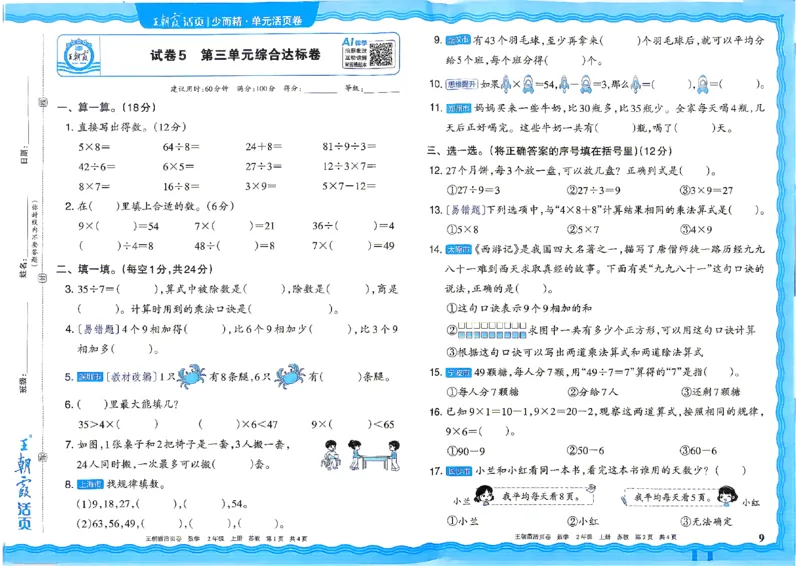Click the problem '64÷8='
The height and width of the screenshot is (566, 800).
(181, 147)
